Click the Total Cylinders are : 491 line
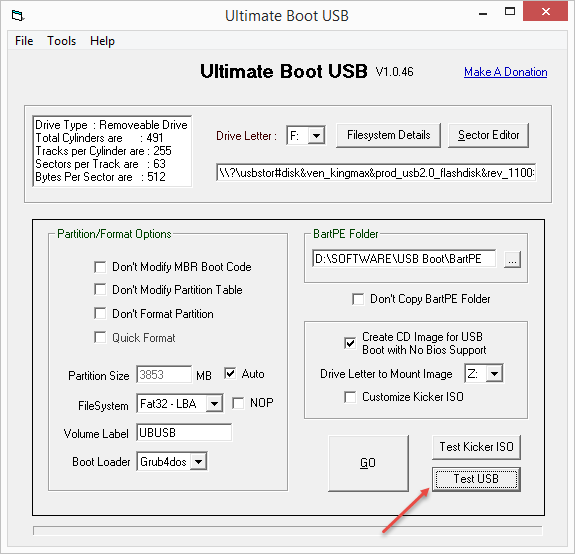 [99, 138]
